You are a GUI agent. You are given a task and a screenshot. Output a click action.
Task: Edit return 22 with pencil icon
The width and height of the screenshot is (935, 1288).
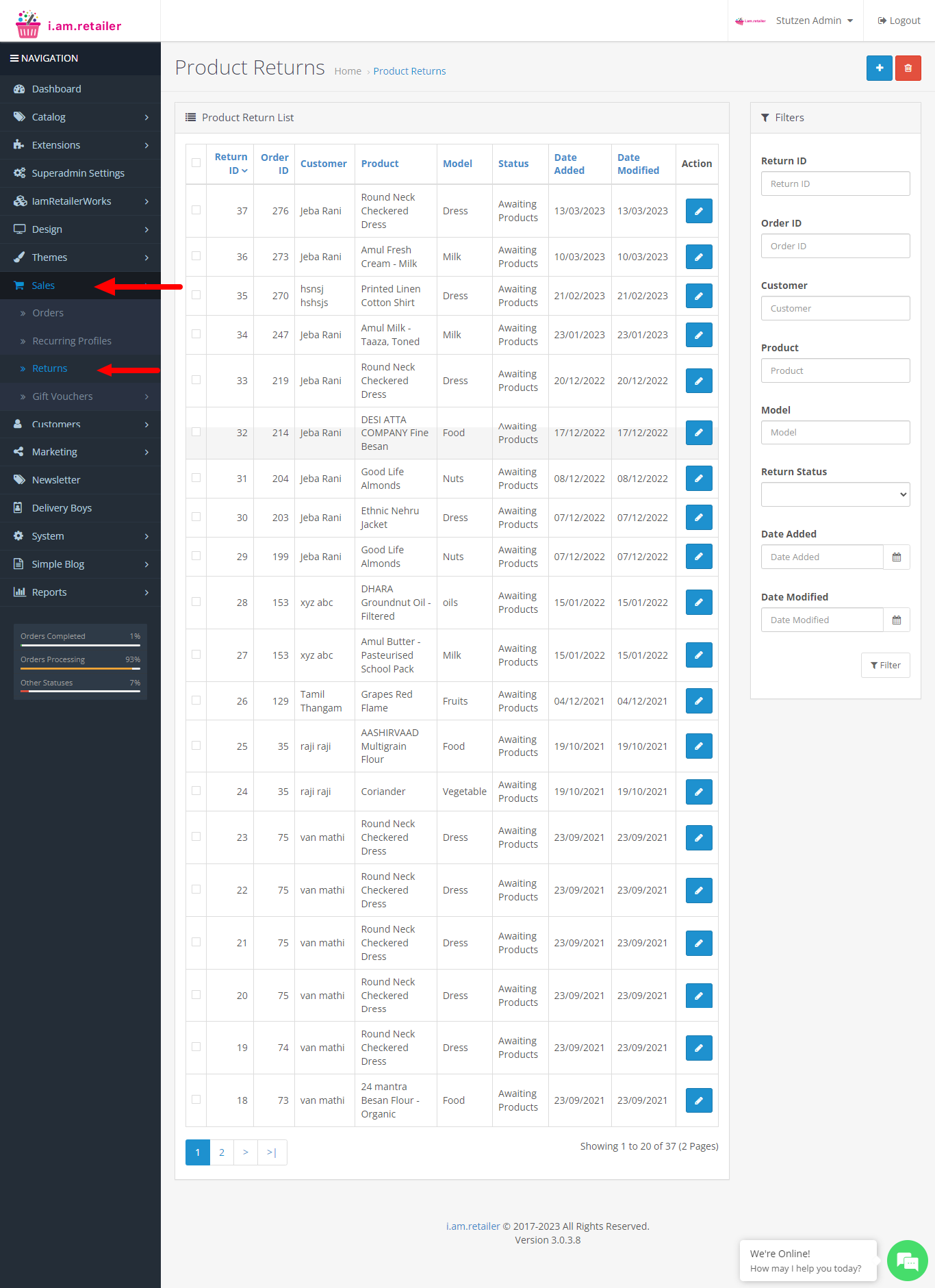[x=699, y=890]
